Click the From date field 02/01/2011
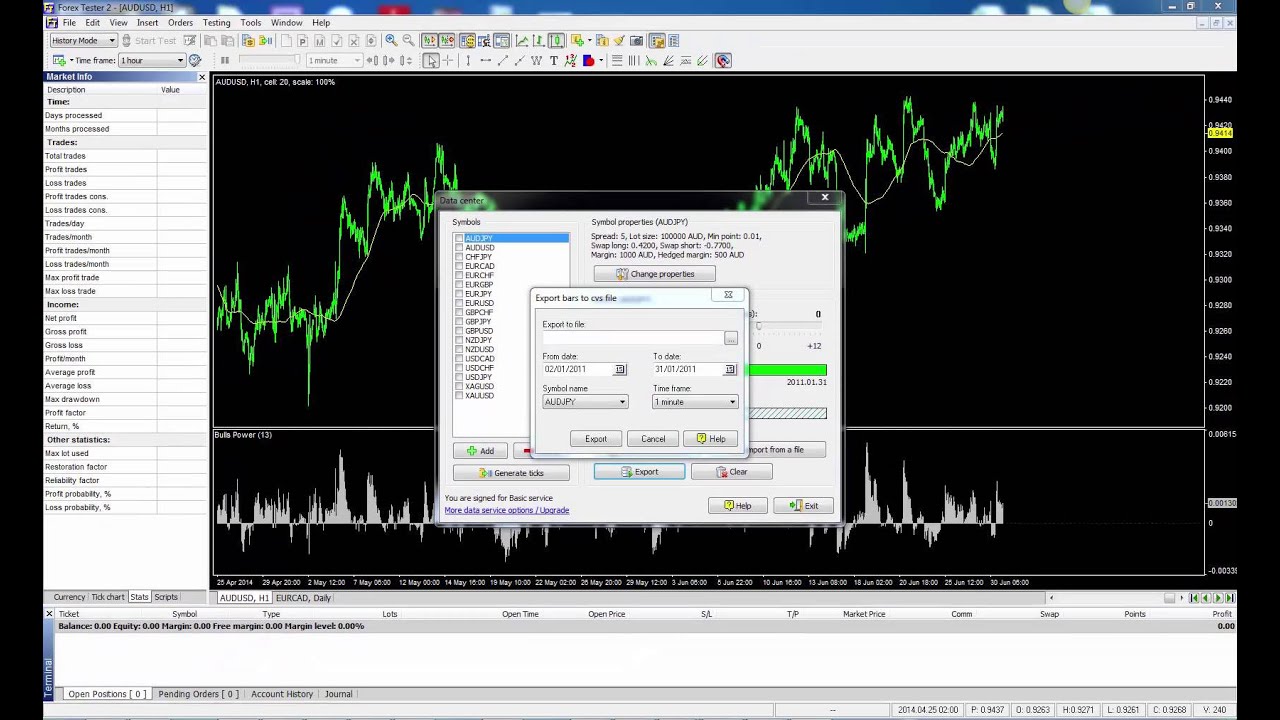 pyautogui.click(x=577, y=369)
